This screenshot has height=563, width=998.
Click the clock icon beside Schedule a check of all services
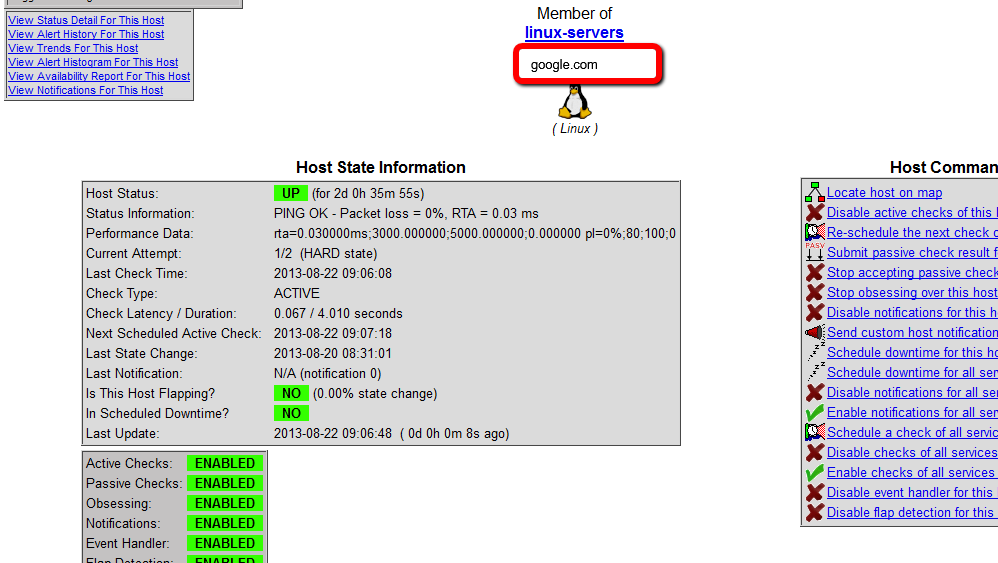(x=814, y=432)
